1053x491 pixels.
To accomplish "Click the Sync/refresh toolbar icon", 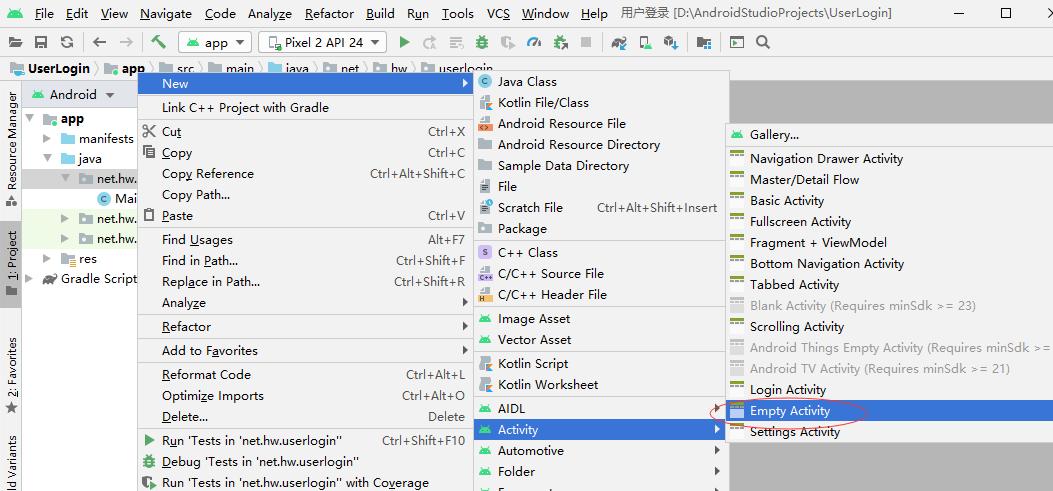I will [x=66, y=42].
